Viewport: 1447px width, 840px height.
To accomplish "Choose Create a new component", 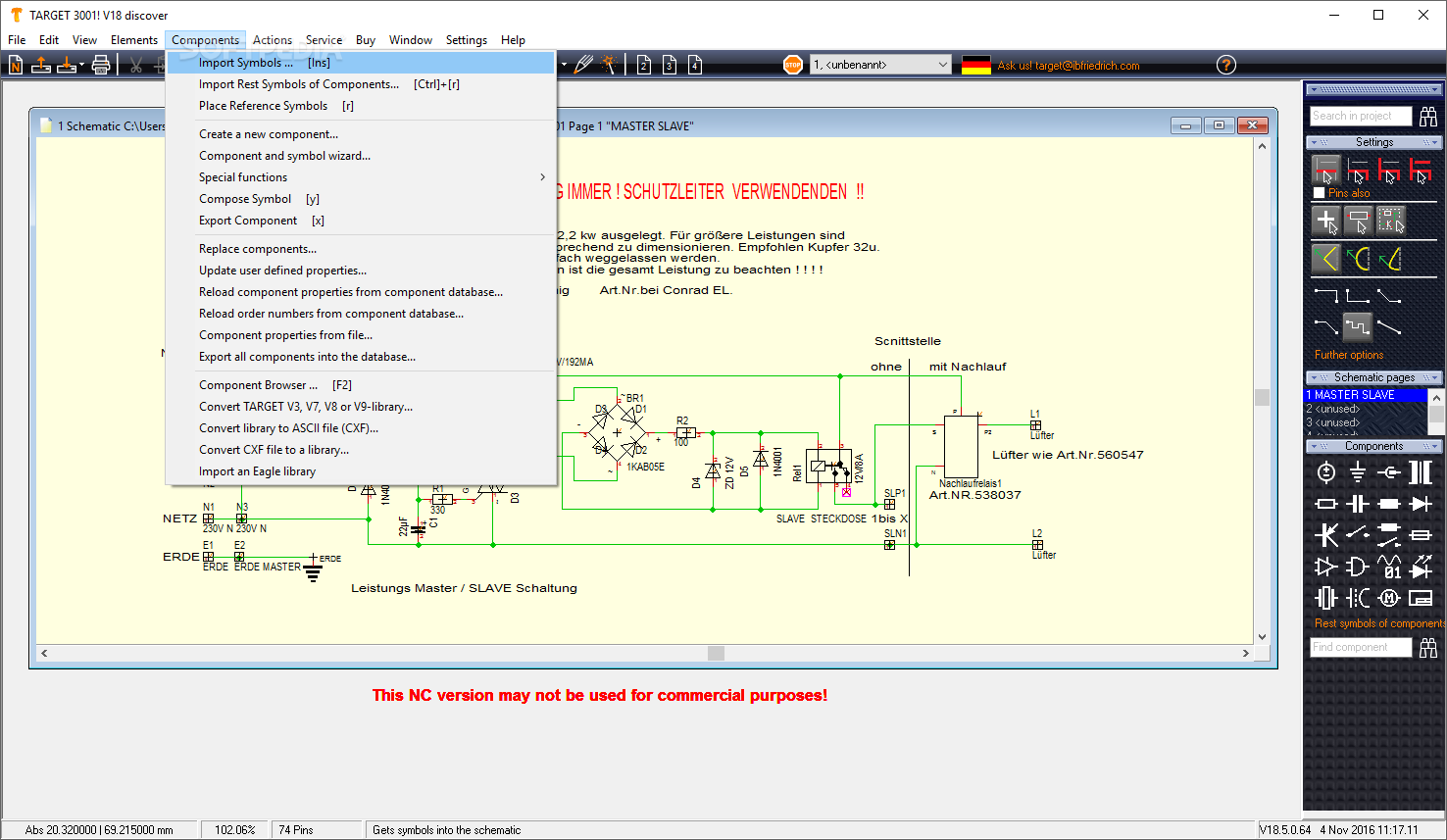I will (x=362, y=134).
